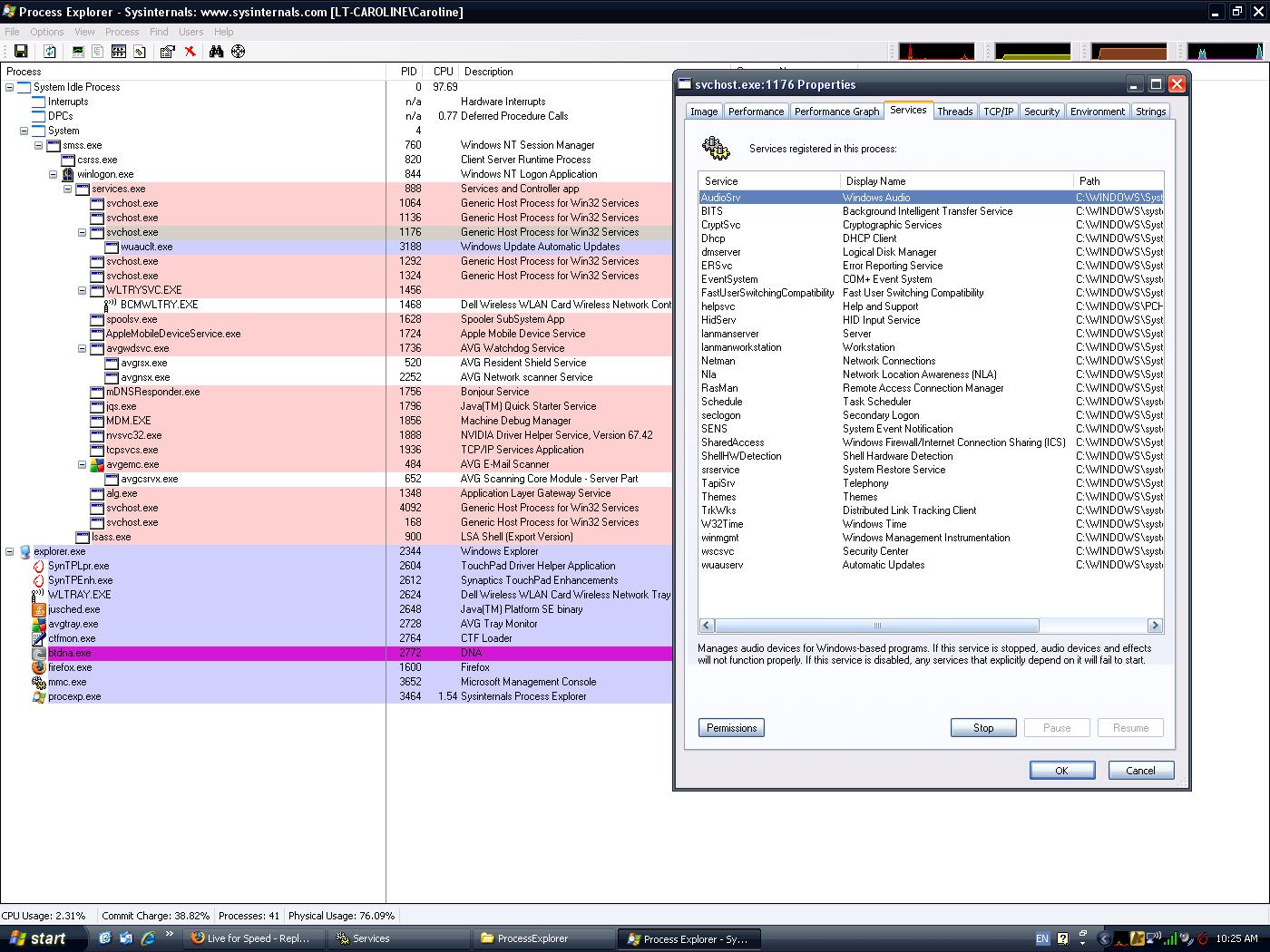The width and height of the screenshot is (1270, 952).
Task: Open the process Properties toolbar icon
Action: [168, 52]
